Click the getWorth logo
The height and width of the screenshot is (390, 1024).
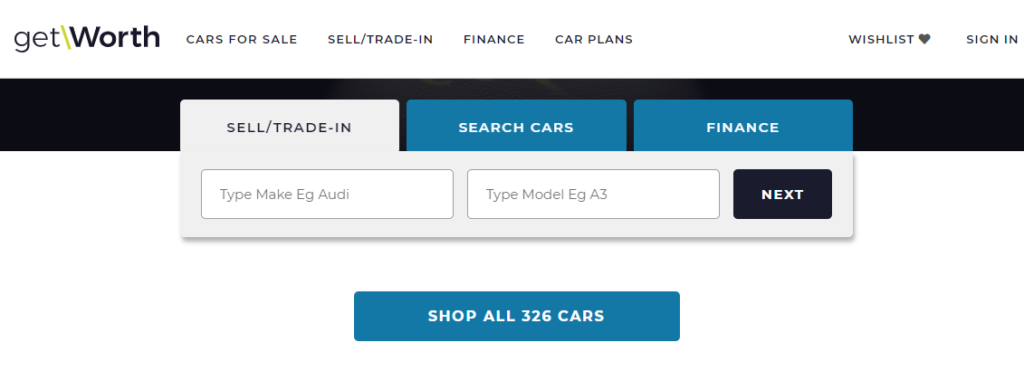pyautogui.click(x=87, y=38)
